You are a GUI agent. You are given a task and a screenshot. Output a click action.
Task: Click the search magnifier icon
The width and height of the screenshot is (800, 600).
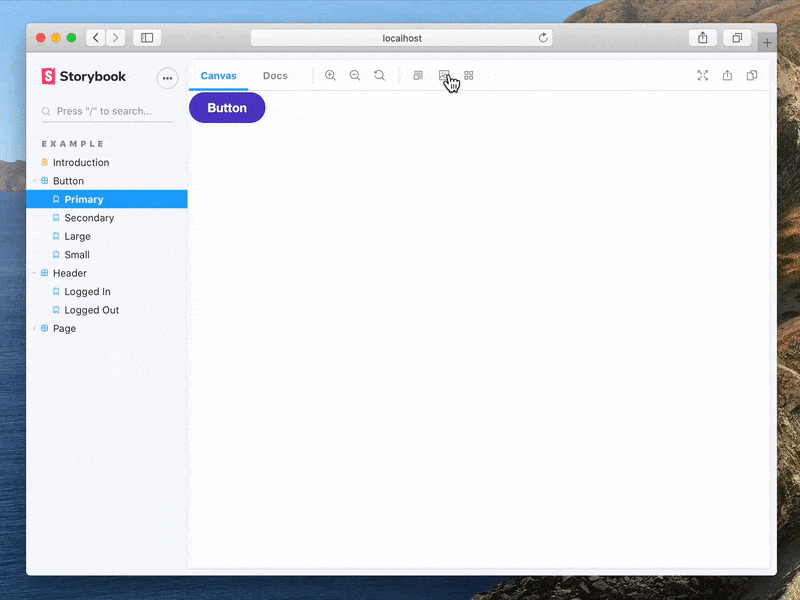coord(46,111)
